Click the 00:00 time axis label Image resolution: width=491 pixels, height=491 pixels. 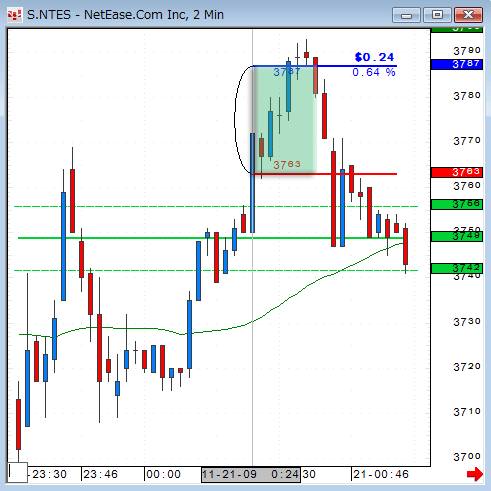(163, 474)
